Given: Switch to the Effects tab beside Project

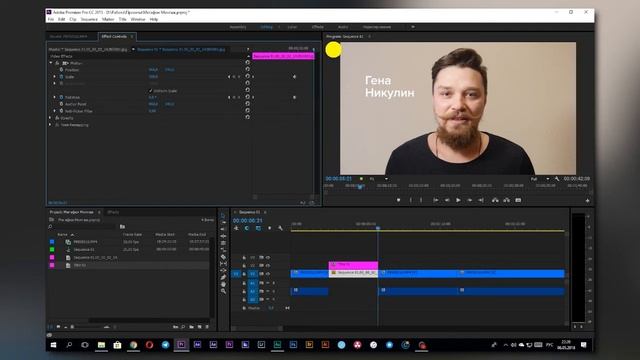Looking at the screenshot, I should pos(113,212).
